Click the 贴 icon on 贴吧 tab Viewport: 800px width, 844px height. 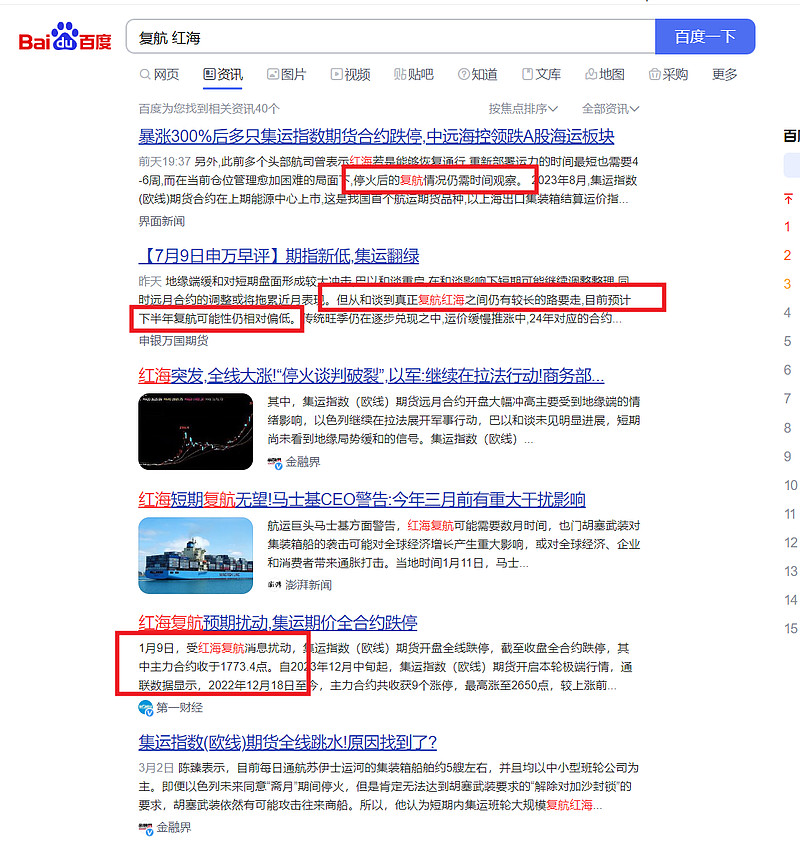point(399,74)
